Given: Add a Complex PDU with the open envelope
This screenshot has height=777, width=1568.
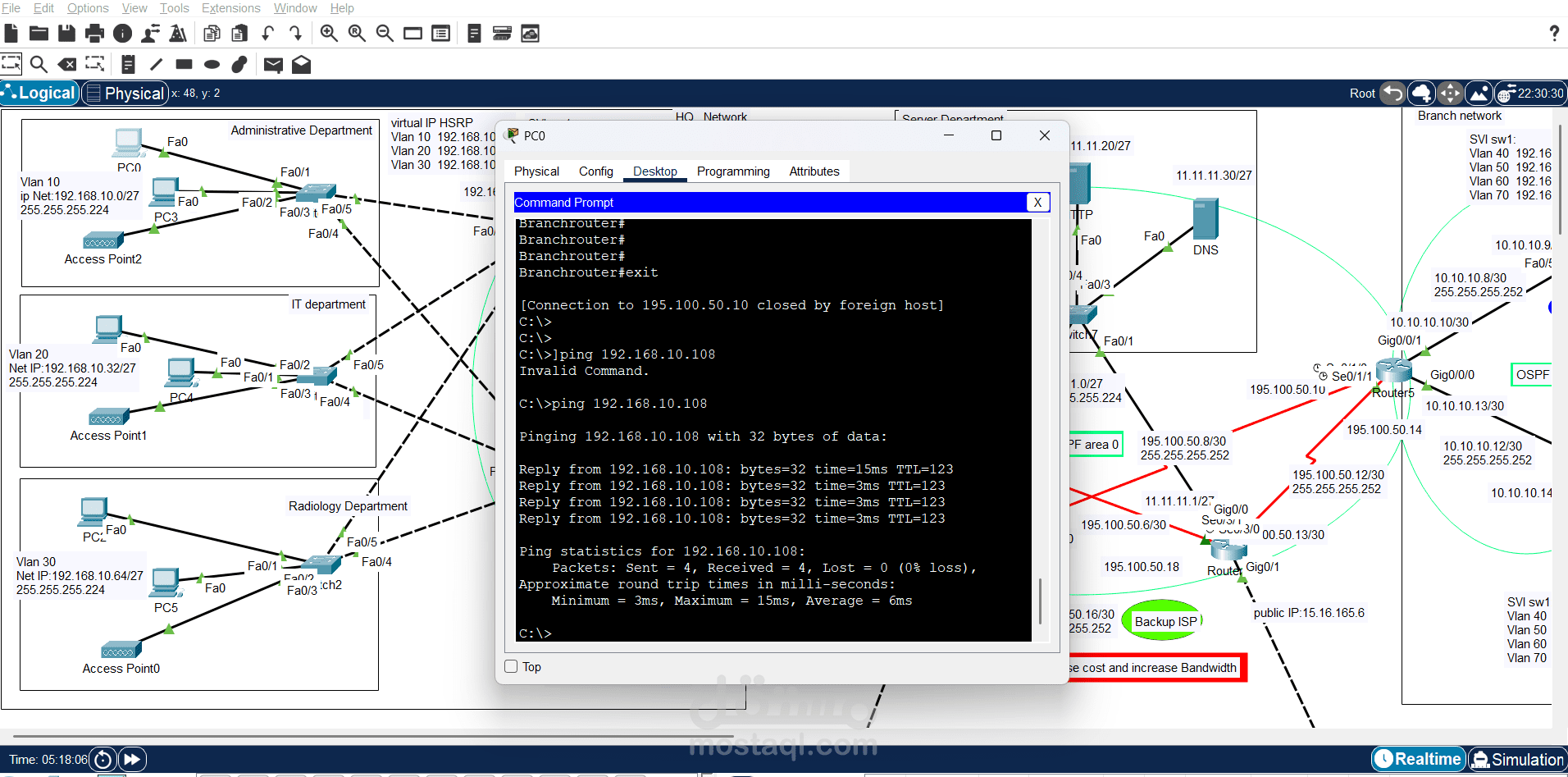Looking at the screenshot, I should tap(301, 64).
